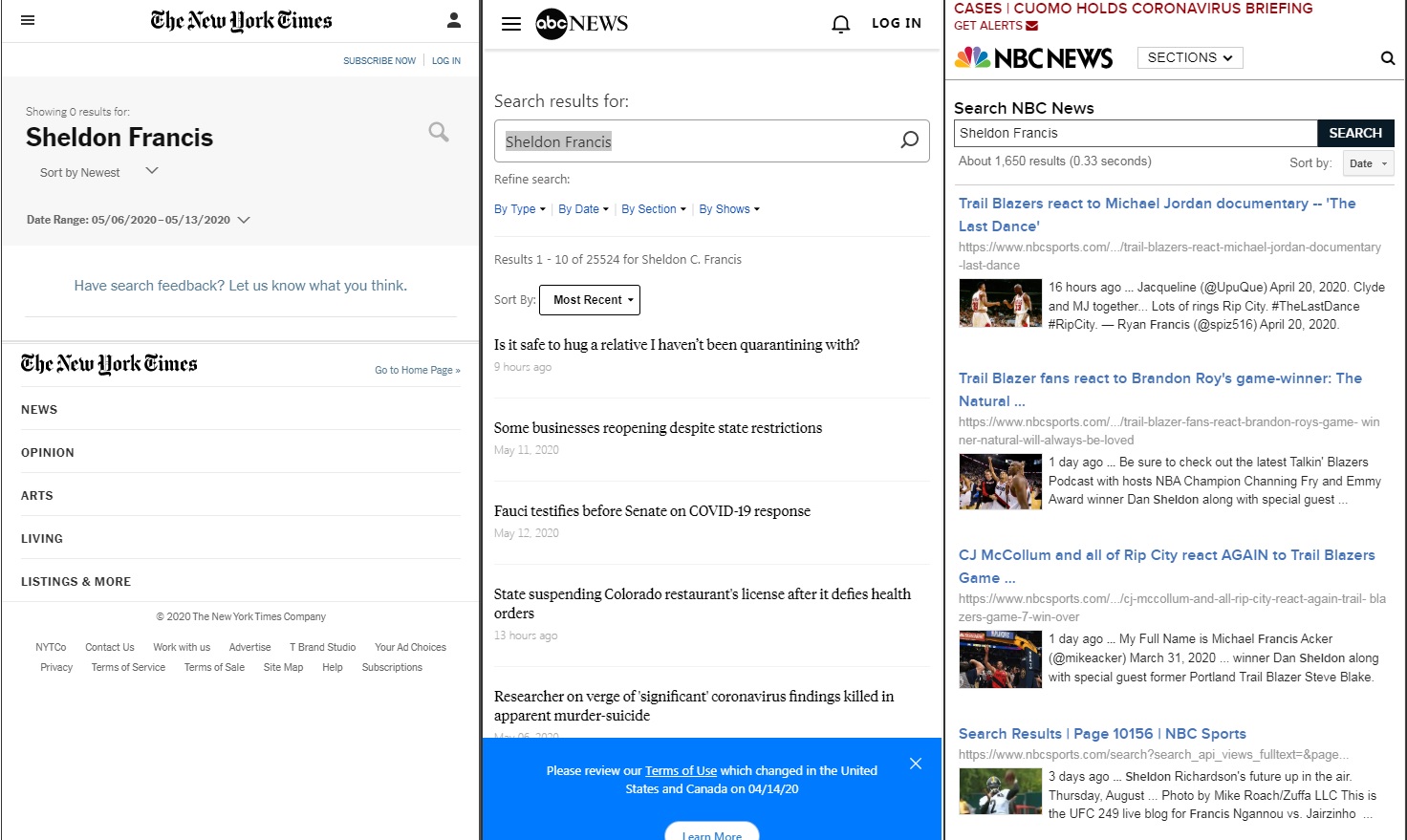Click T Brand Studio footer link
The image size is (1407, 840).
[x=323, y=647]
